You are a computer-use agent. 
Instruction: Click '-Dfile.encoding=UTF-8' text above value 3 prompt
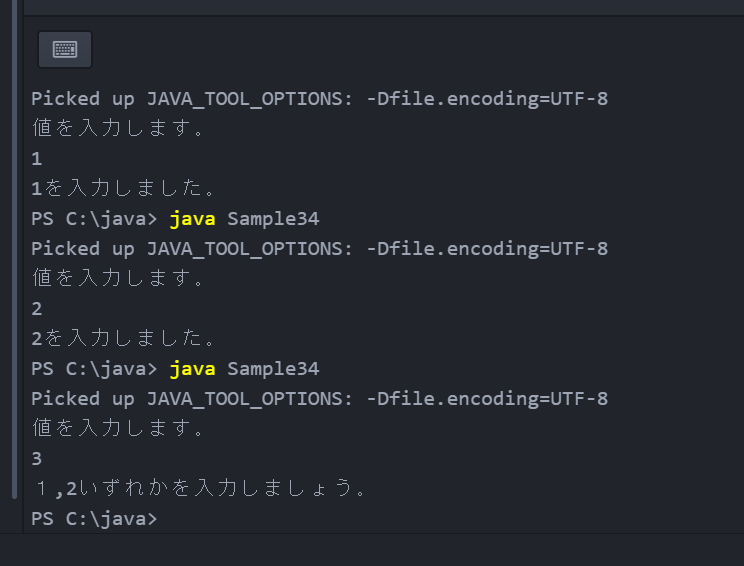[x=487, y=399]
